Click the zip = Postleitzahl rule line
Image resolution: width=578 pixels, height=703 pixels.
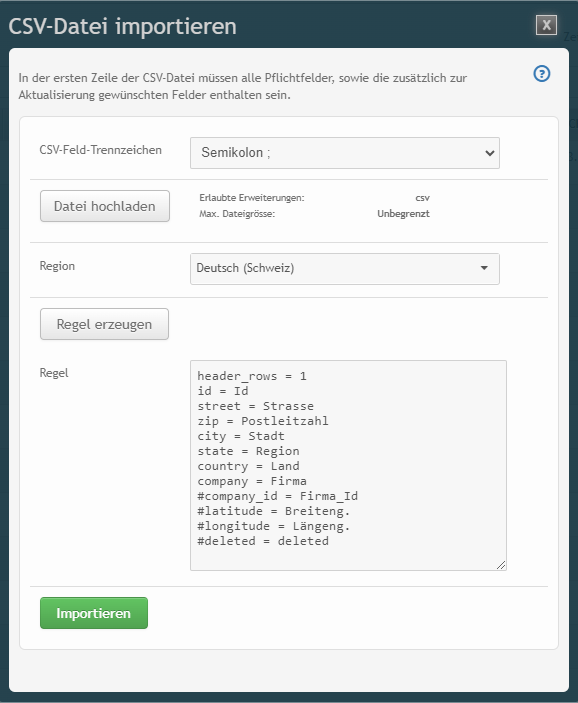pos(263,421)
